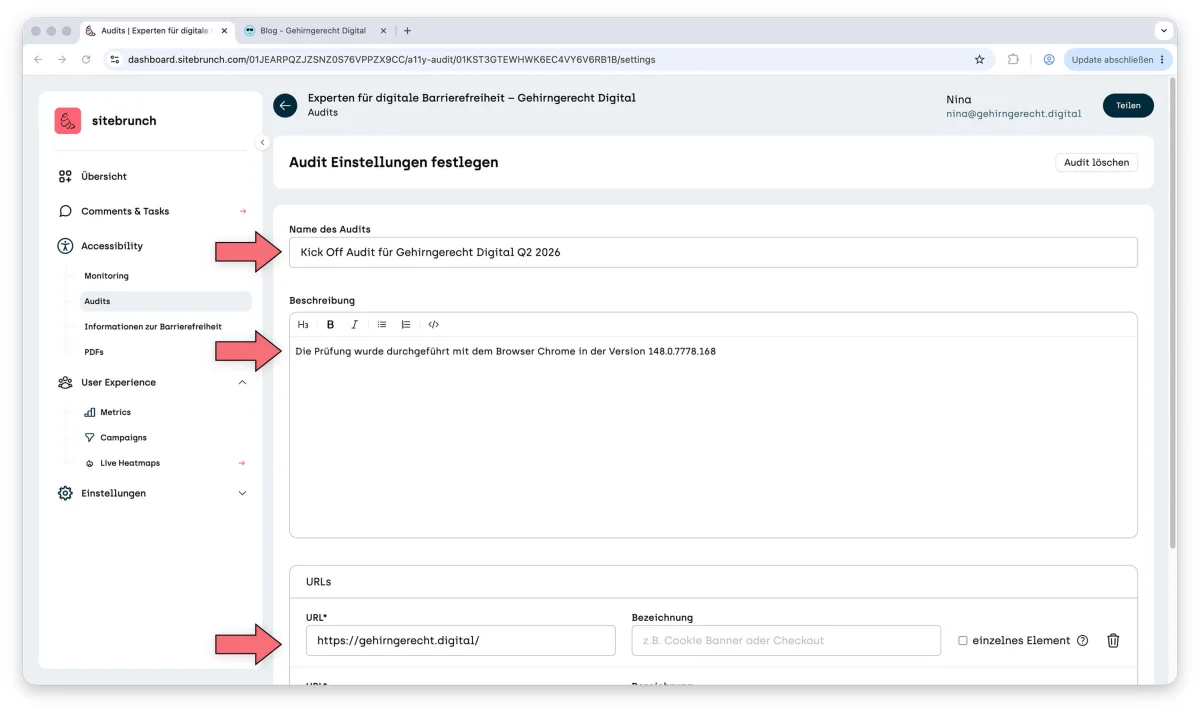The image size is (1200, 713).
Task: Collapse the User Experience section
Action: (x=242, y=382)
